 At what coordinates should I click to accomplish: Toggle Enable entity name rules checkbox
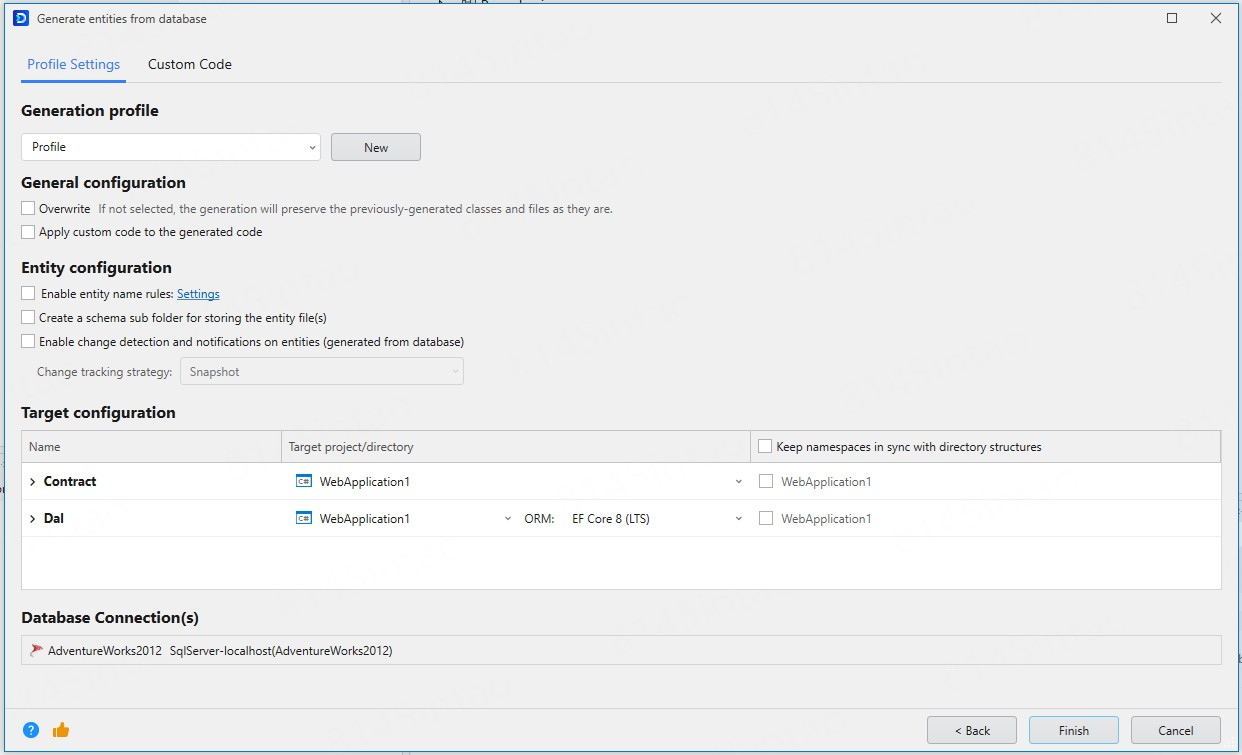pyautogui.click(x=28, y=294)
